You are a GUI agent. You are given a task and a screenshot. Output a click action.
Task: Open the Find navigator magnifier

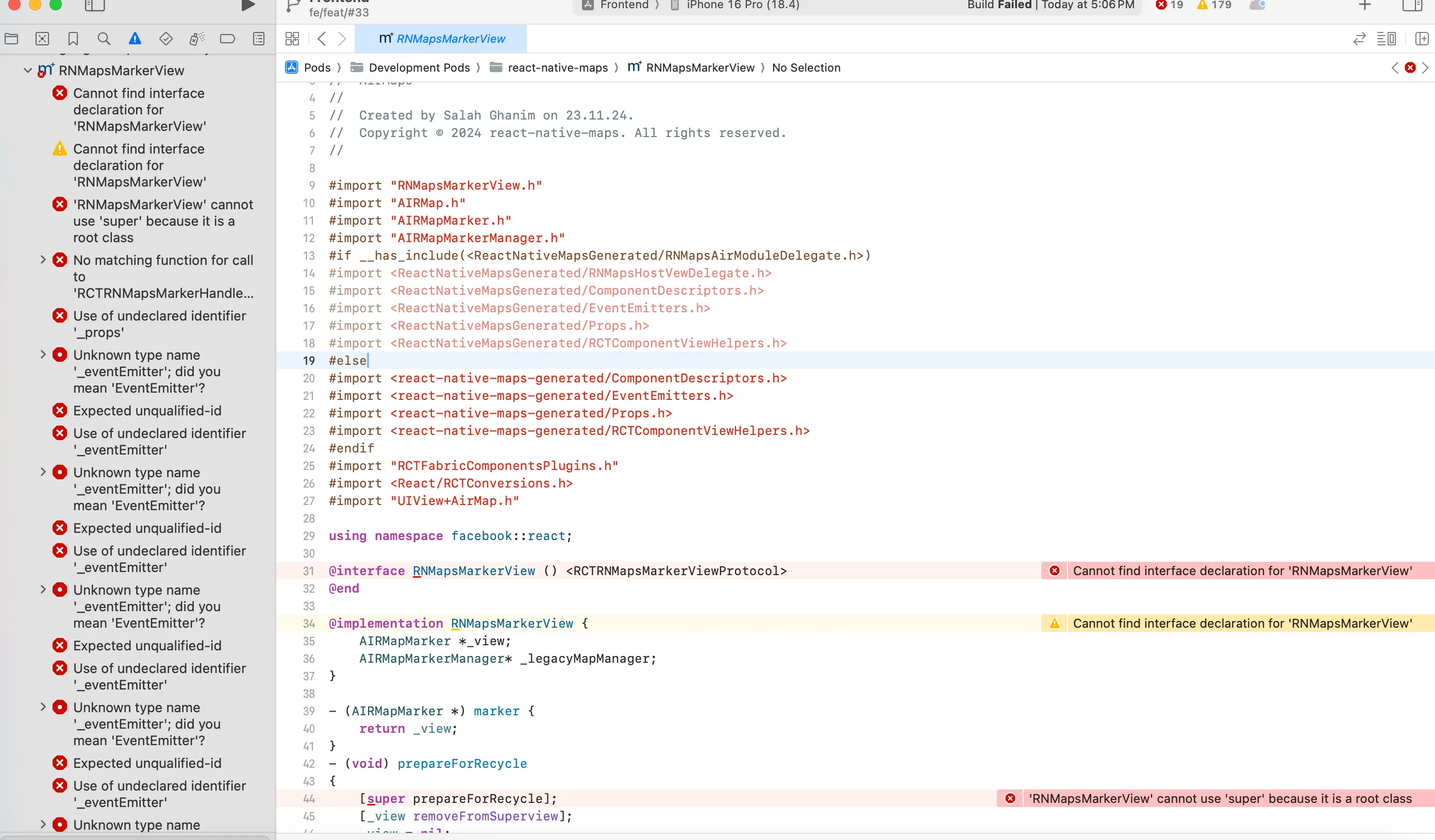pos(104,39)
